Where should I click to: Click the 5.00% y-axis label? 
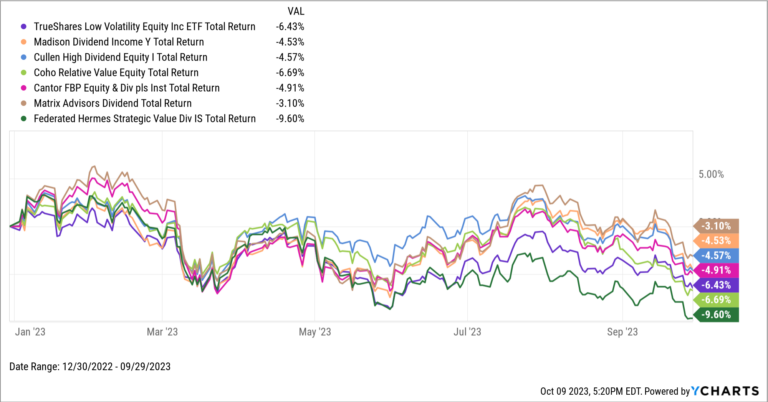click(709, 175)
